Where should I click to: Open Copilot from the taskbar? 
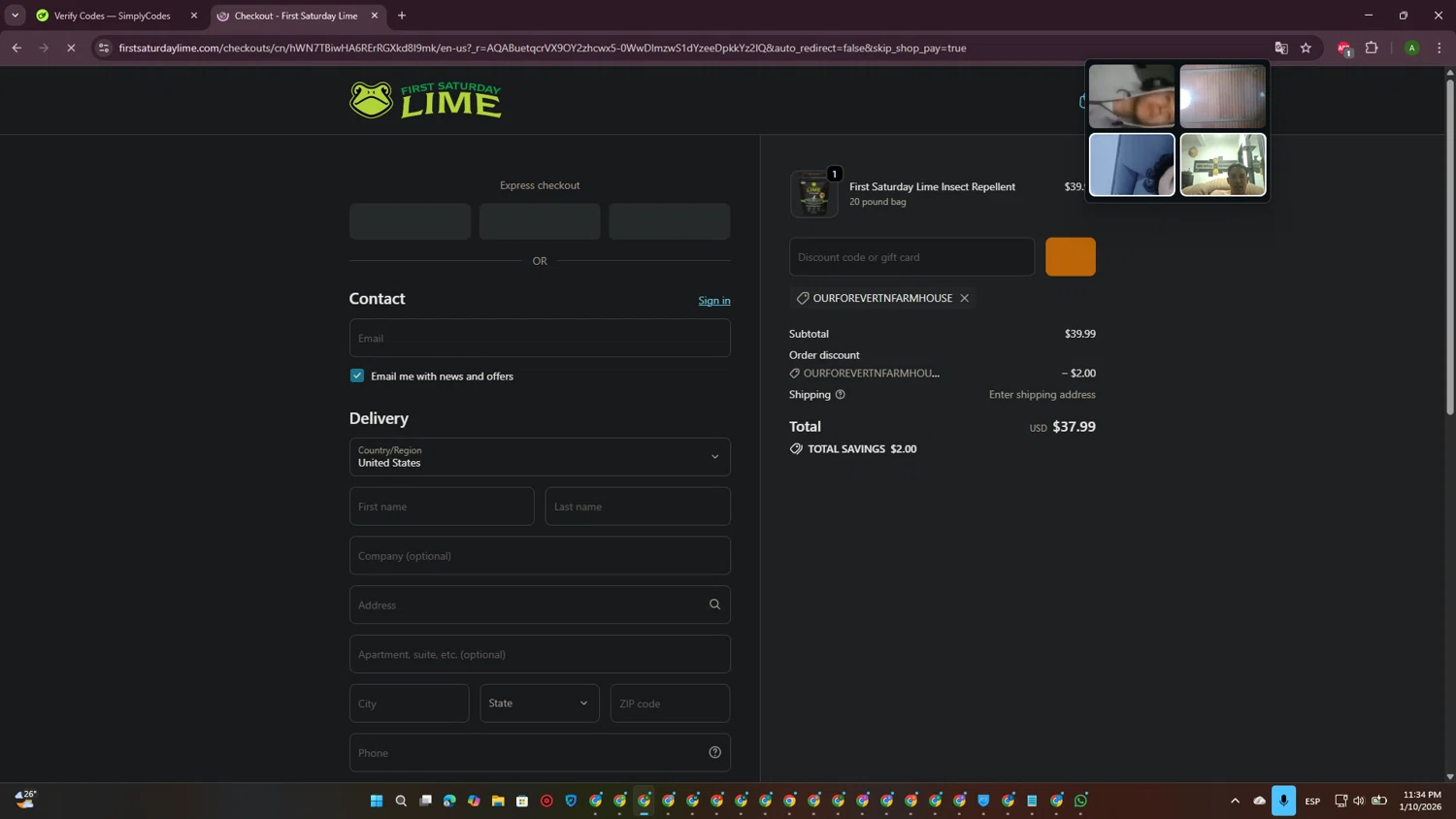pos(474,801)
